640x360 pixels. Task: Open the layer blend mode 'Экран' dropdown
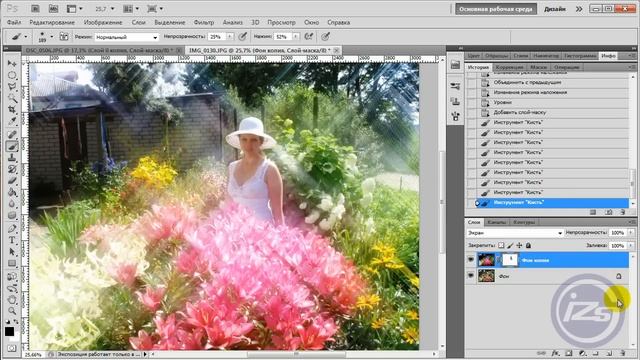(x=515, y=233)
